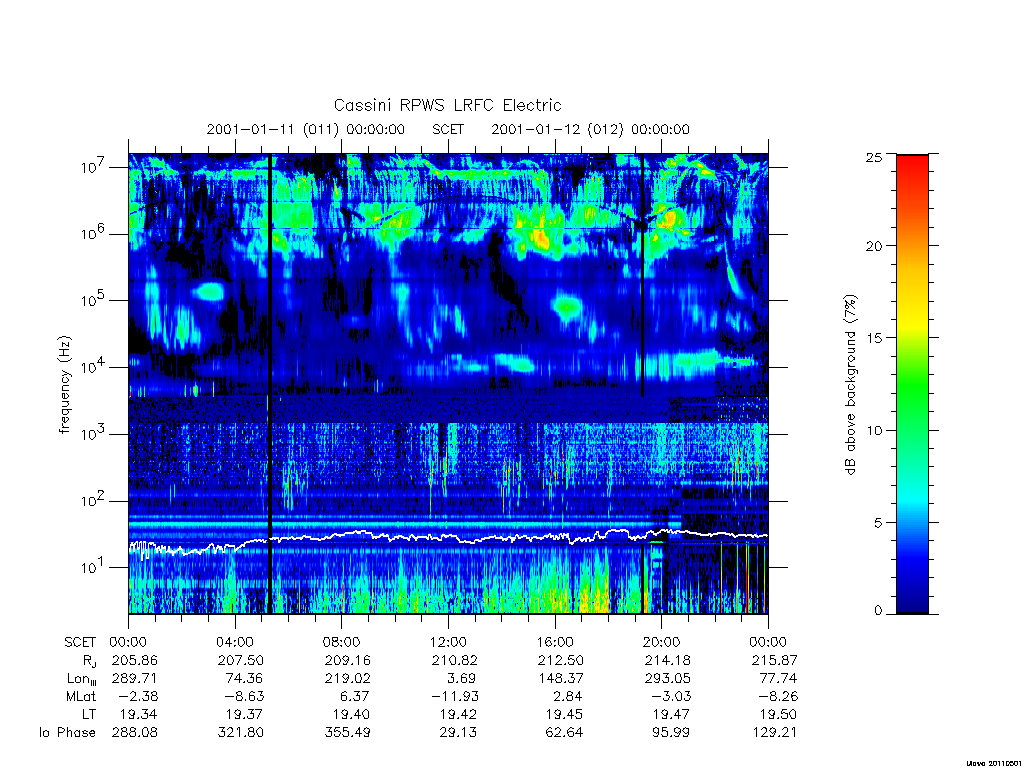
Task: Click the RJ value '205.86'
Action: click(x=135, y=660)
